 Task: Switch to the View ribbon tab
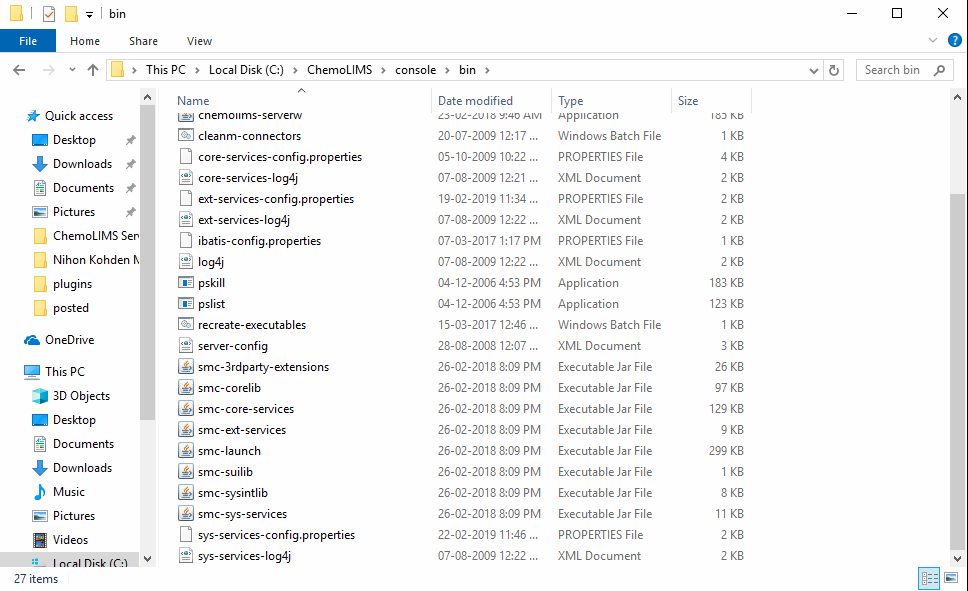[199, 41]
